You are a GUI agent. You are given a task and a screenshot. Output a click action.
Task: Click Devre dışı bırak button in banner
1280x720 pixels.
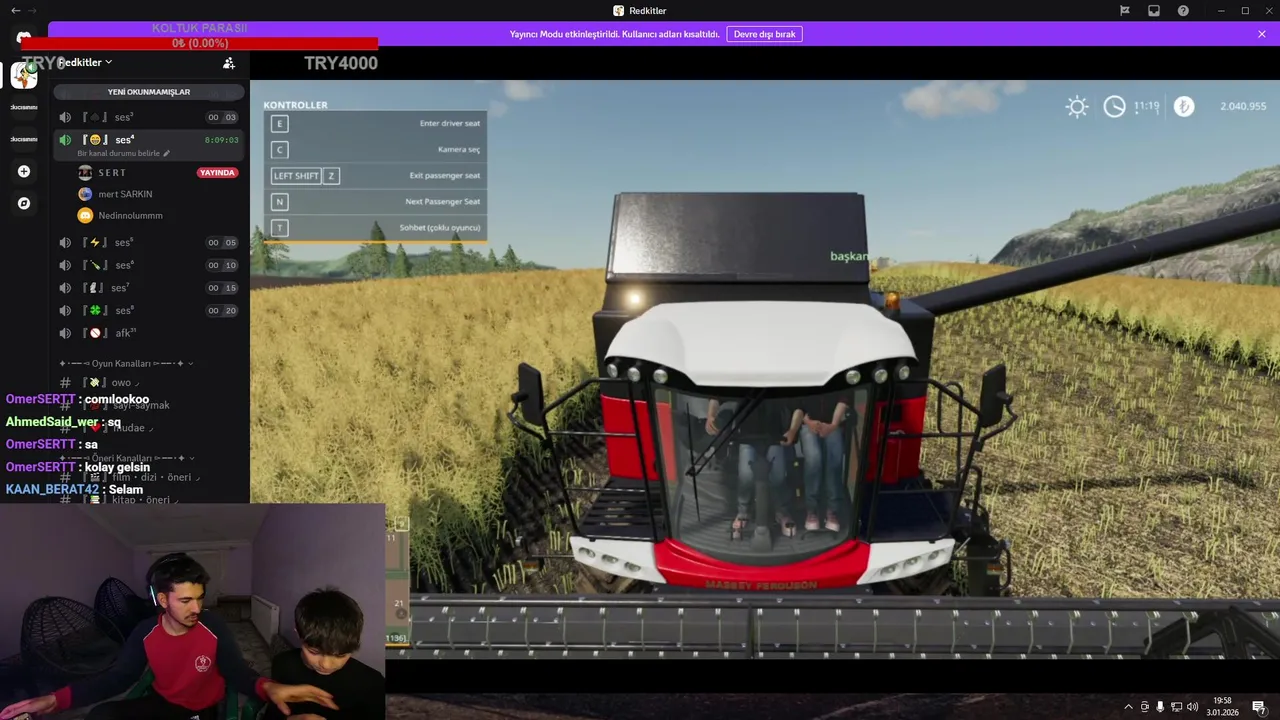pos(764,34)
